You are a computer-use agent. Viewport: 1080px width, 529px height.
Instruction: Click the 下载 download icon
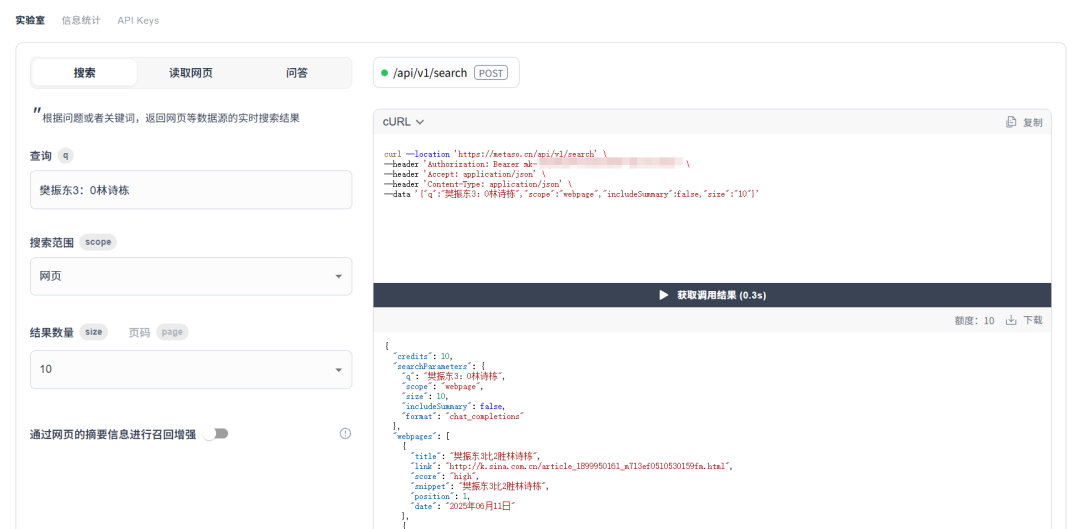1011,320
